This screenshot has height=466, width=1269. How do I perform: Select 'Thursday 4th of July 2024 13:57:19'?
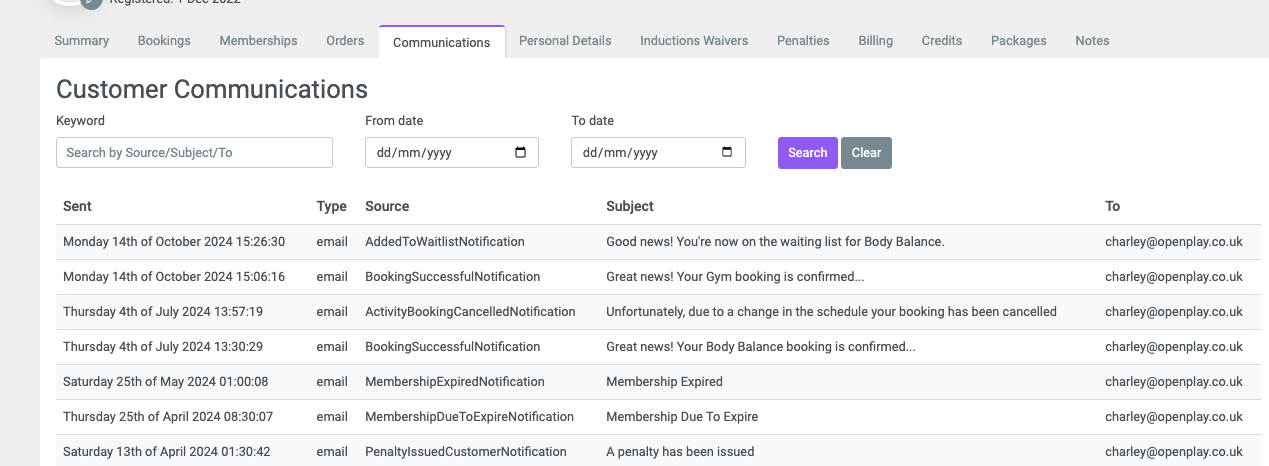click(163, 312)
